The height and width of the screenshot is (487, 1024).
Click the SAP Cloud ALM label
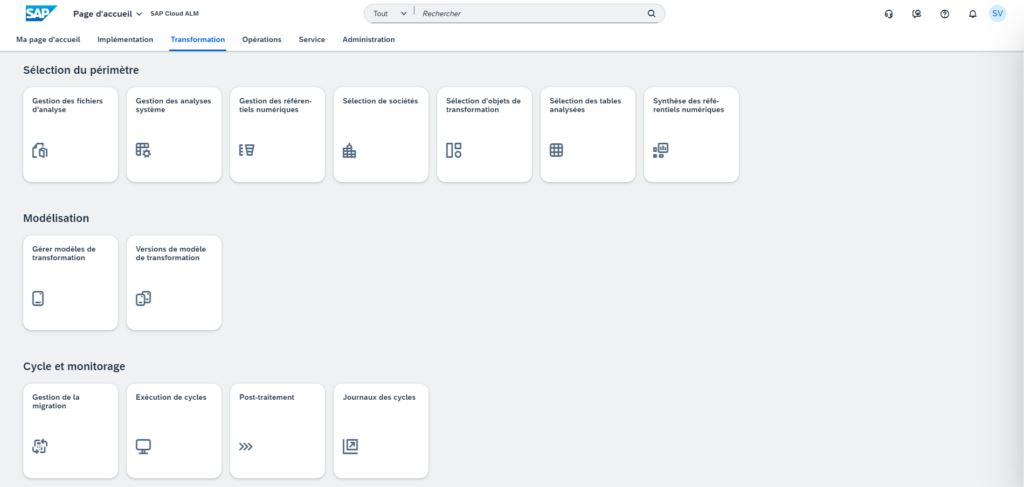point(174,14)
